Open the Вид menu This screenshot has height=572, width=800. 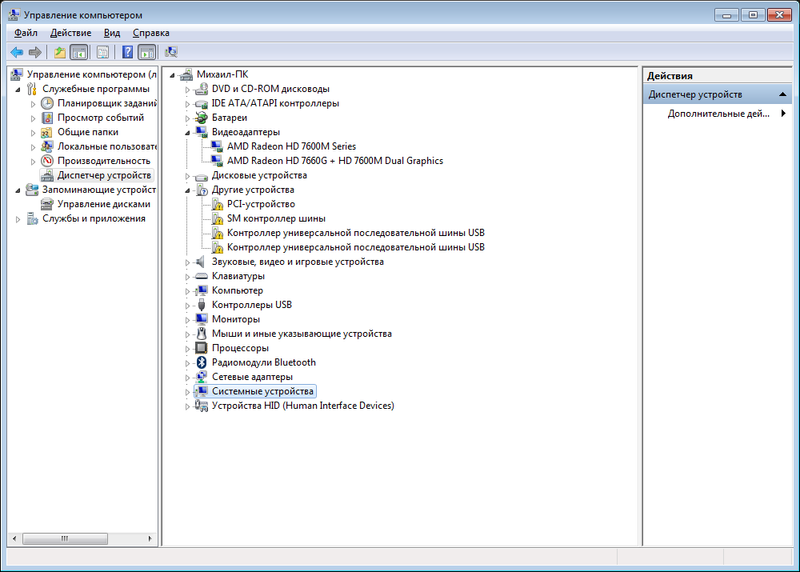click(112, 32)
